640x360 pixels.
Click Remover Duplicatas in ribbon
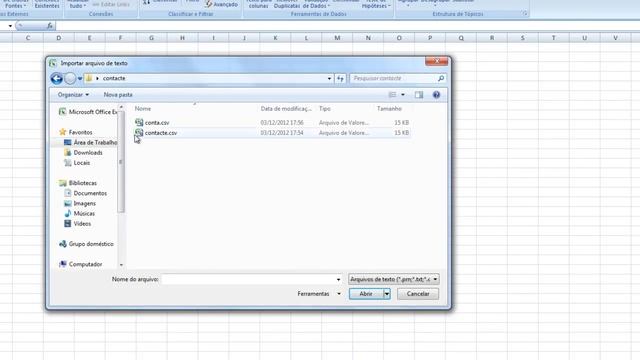pos(287,3)
